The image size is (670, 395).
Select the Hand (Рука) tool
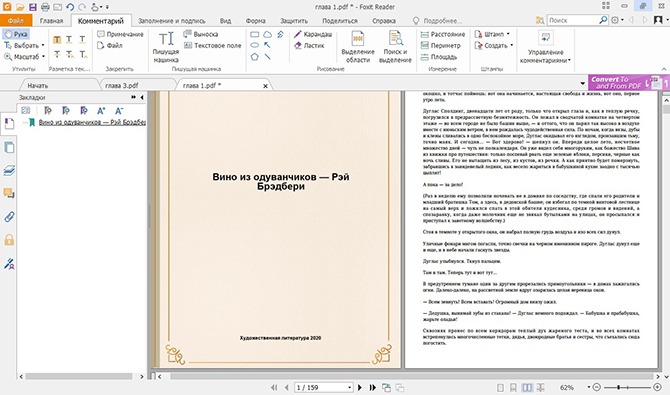pos(16,34)
